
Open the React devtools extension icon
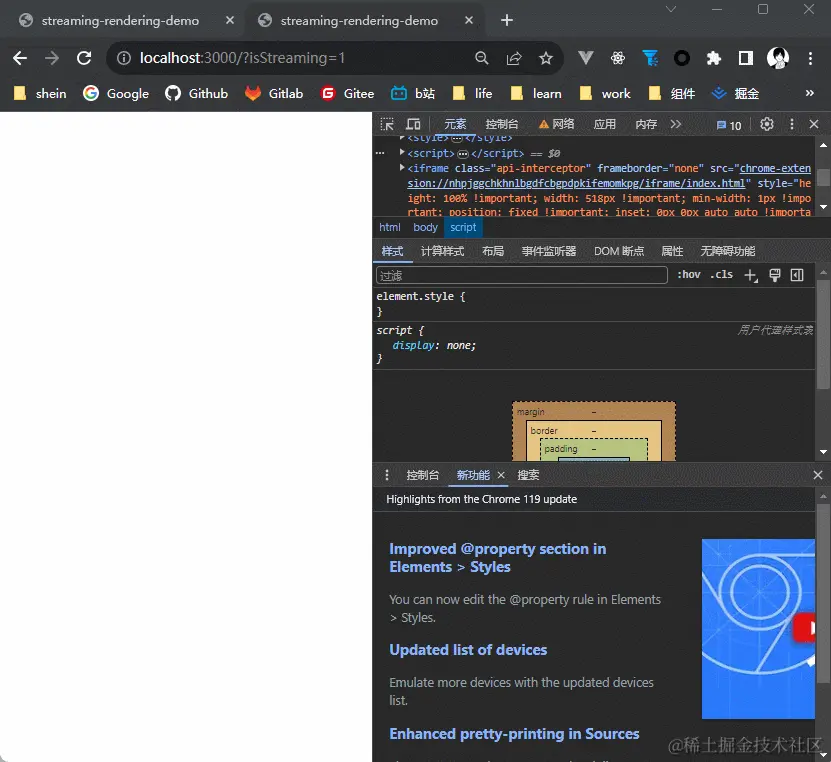coord(618,58)
